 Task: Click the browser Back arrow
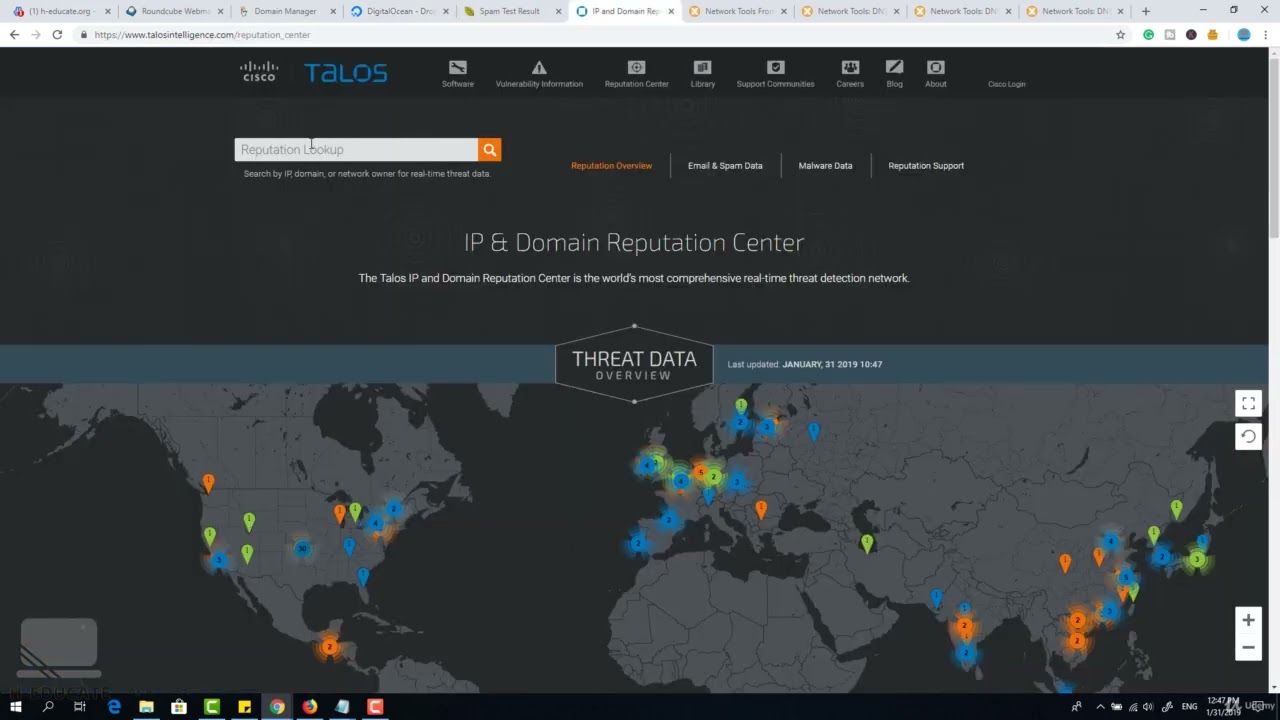coord(14,34)
